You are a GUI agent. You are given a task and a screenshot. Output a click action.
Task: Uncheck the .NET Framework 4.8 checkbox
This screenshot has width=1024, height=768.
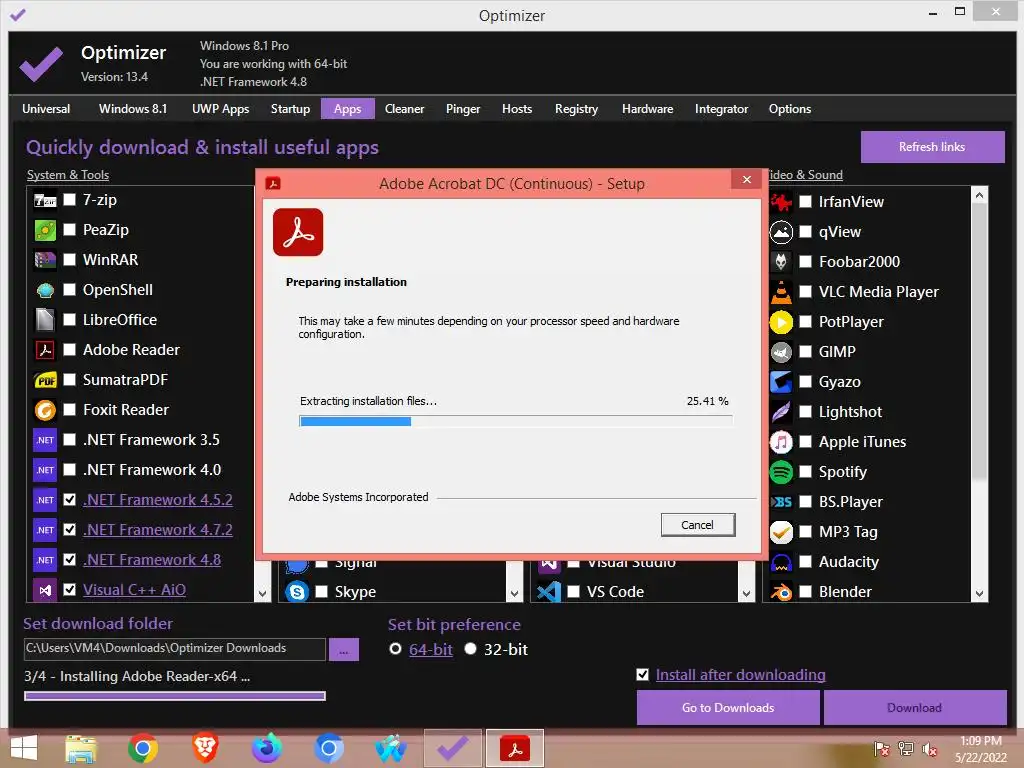click(x=69, y=560)
